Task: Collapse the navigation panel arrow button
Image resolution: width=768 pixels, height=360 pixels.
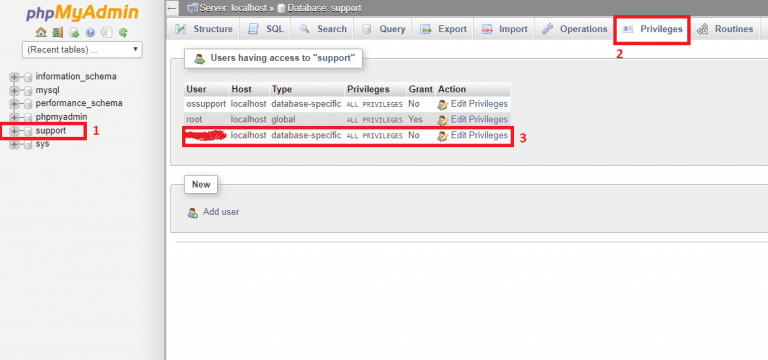Action: pyautogui.click(x=172, y=8)
